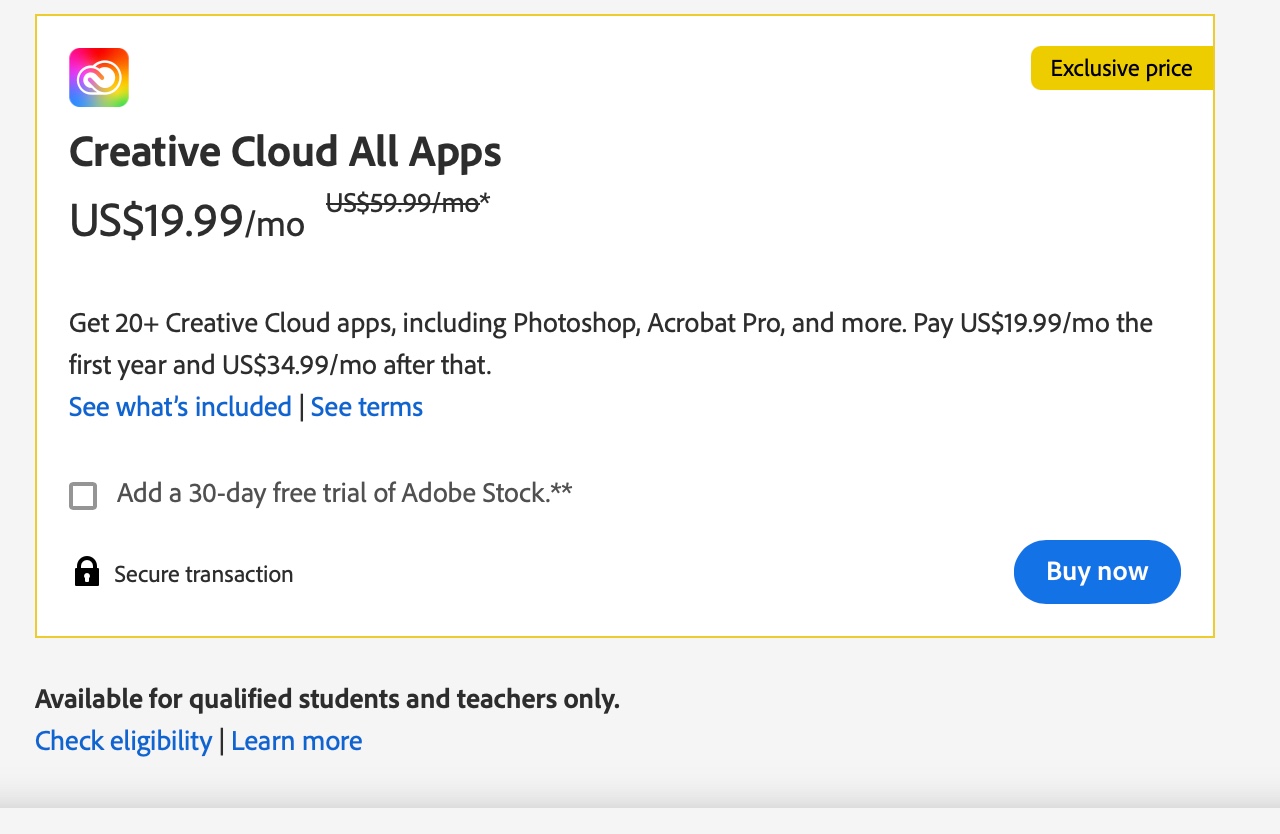Click the crossed-out US$59.99/mo price
This screenshot has width=1280, height=834.
click(403, 203)
